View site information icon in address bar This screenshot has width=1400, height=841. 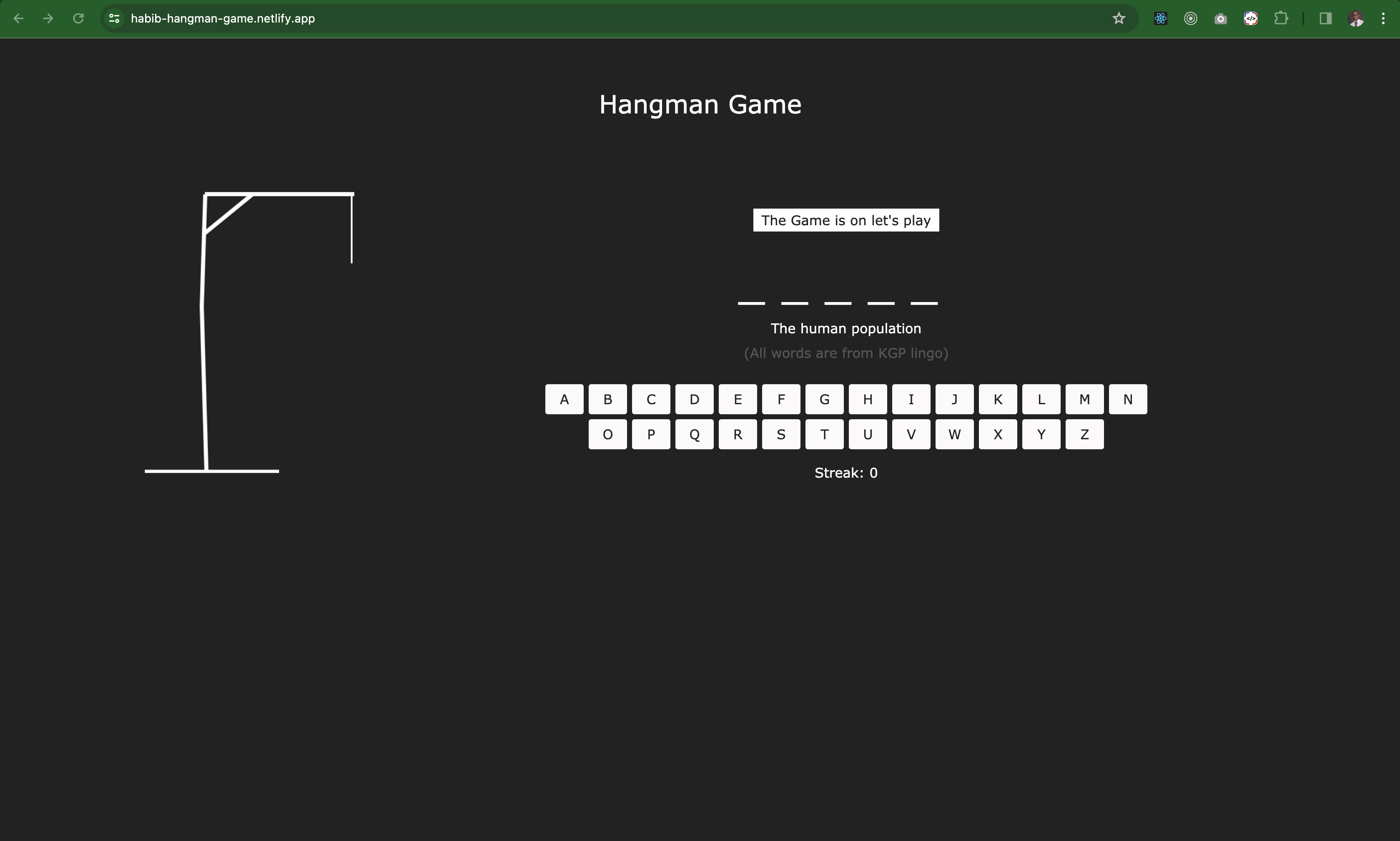click(114, 19)
